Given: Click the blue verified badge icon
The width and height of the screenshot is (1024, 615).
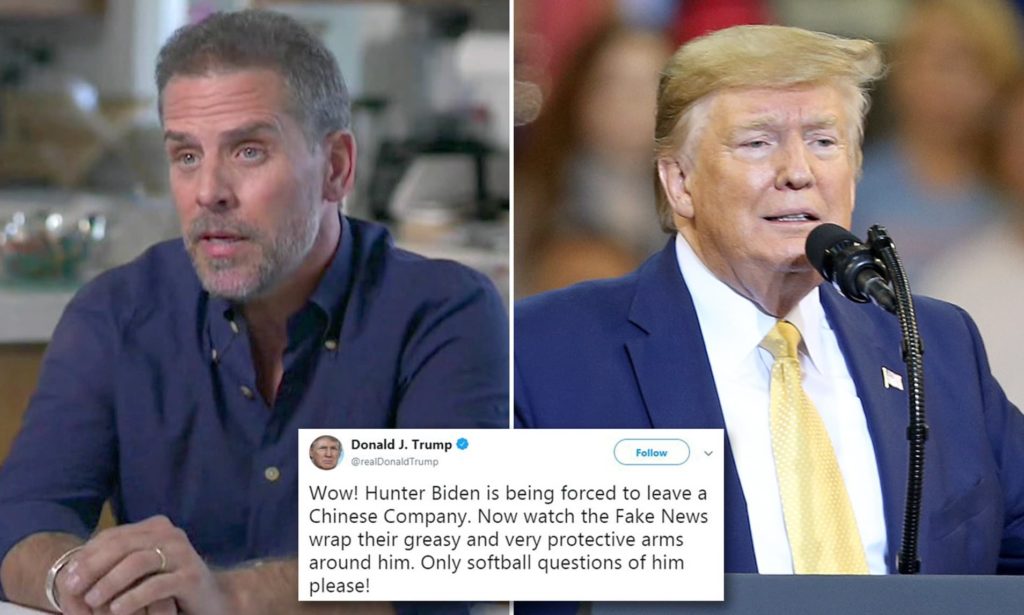Looking at the screenshot, I should [462, 445].
